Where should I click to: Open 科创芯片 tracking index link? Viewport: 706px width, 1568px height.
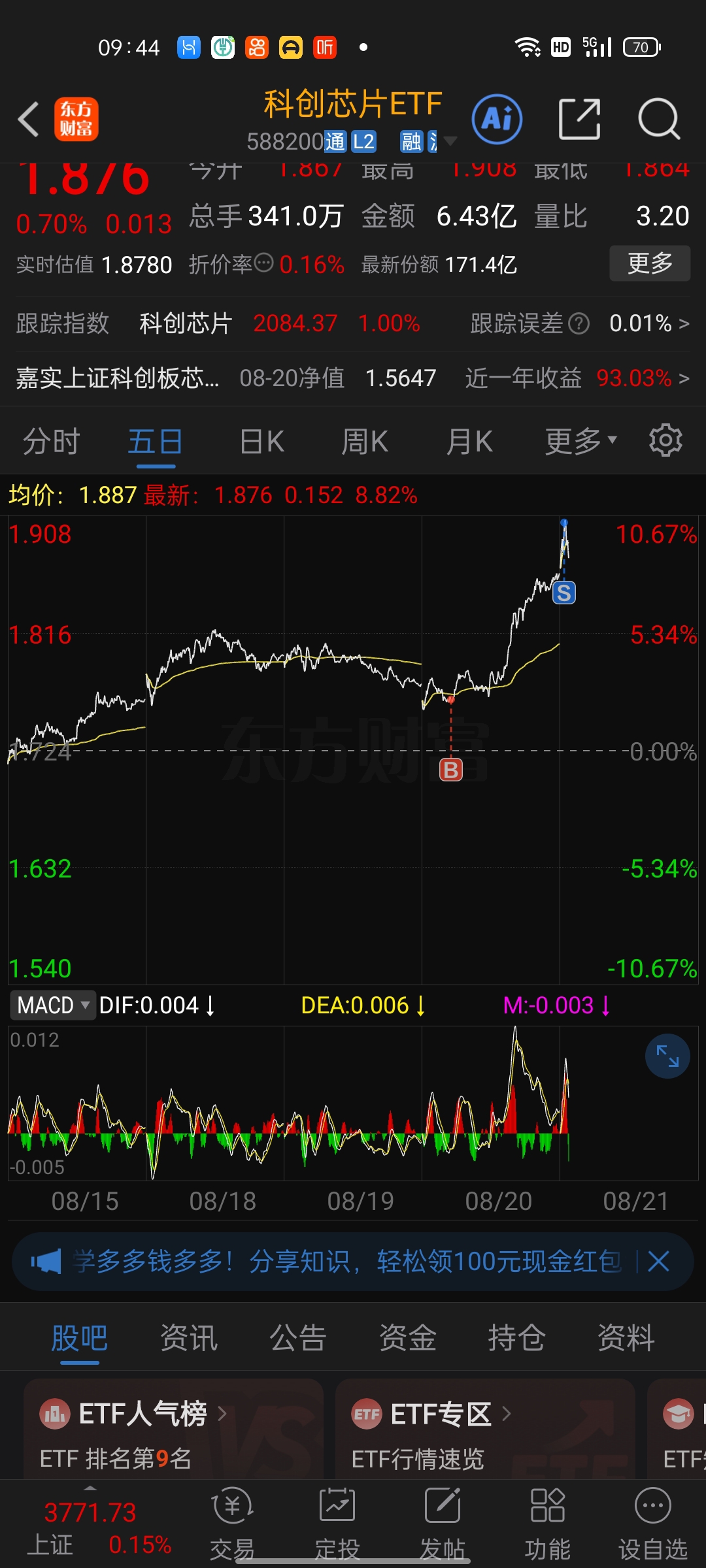[186, 323]
